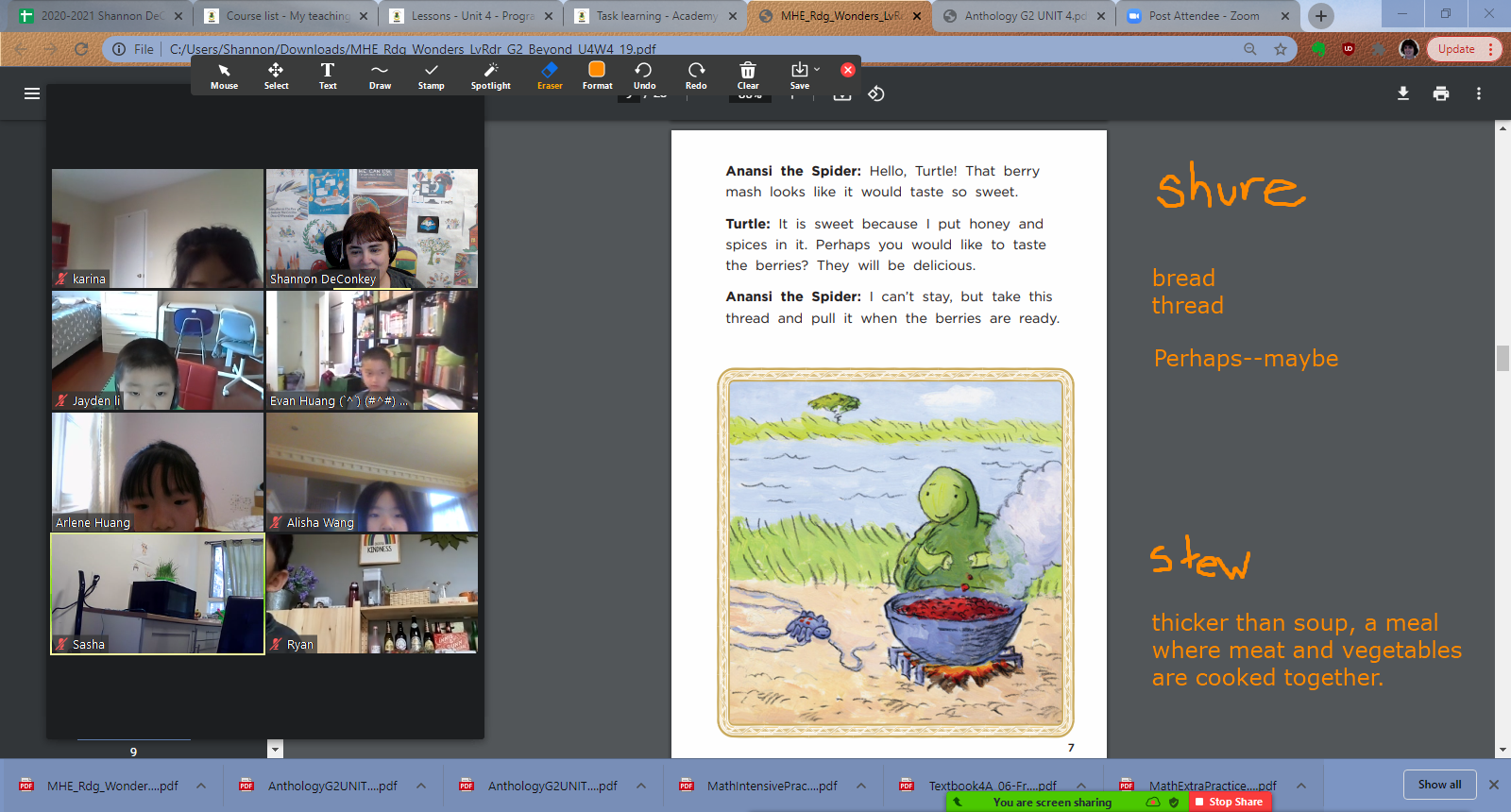Open the PDF viewer sidebar menu

click(32, 93)
